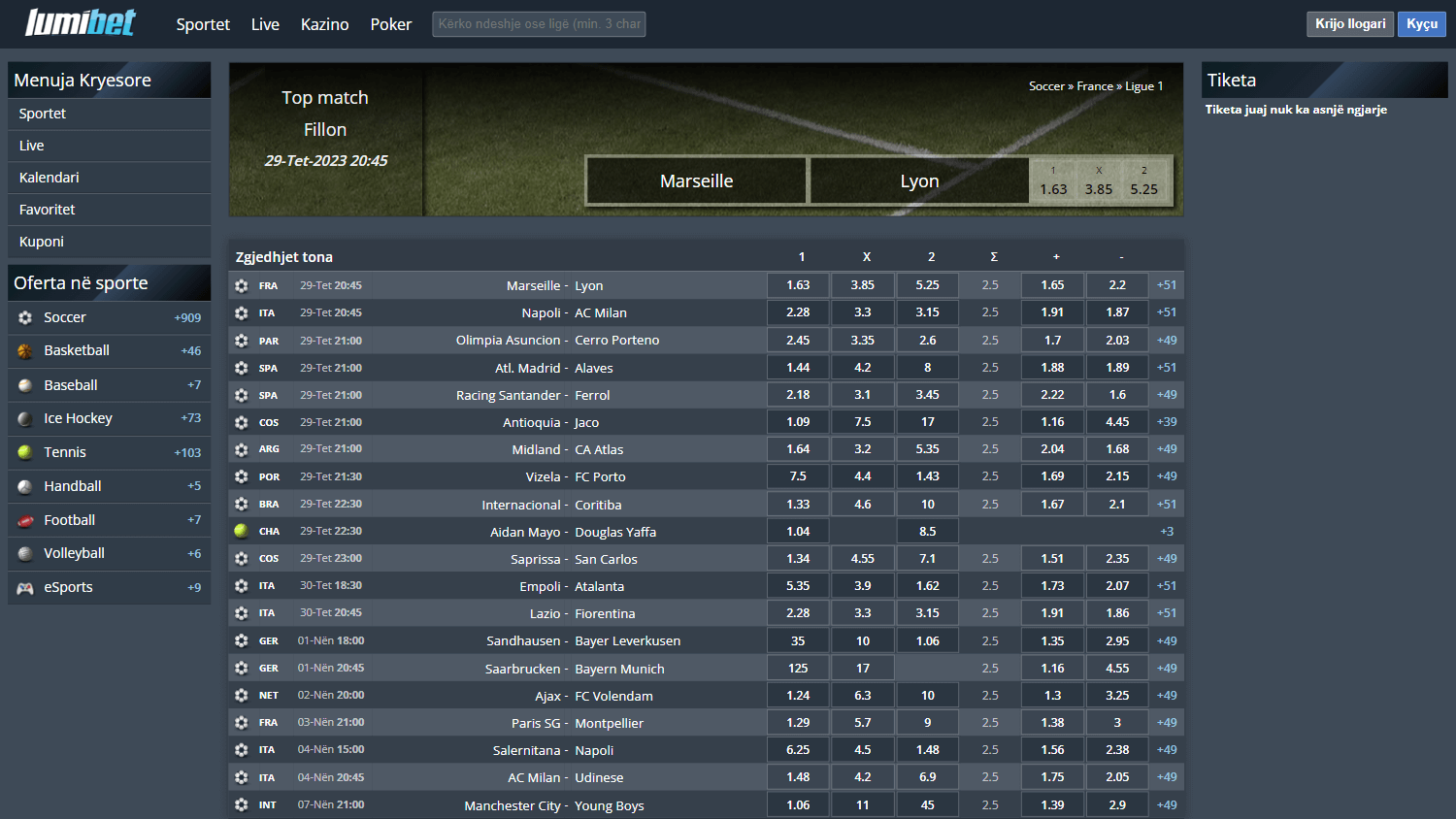Click soccer icon on Empoli - Atalanta row
The height and width of the screenshot is (819, 1456).
point(241,586)
